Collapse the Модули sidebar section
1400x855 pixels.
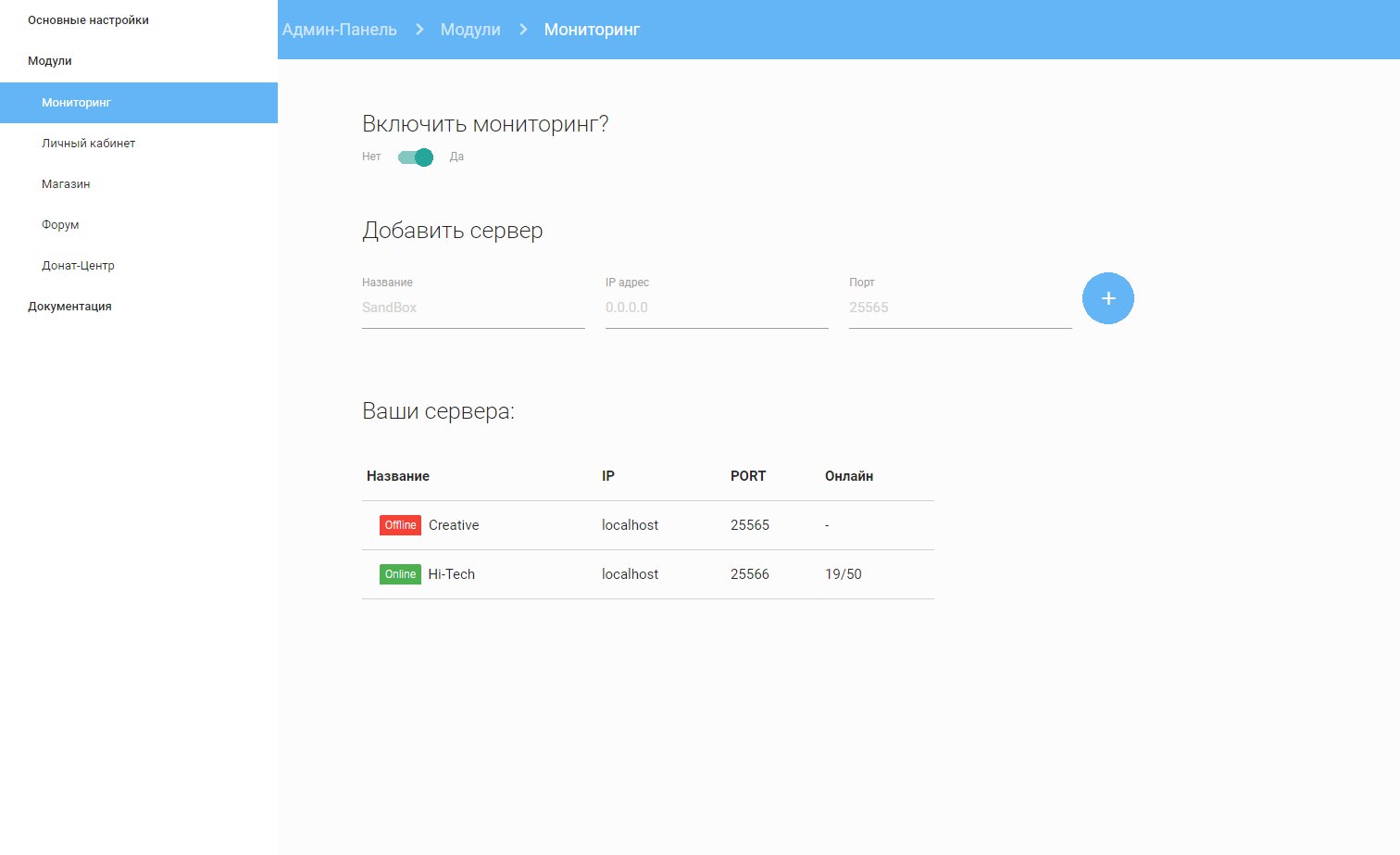pos(50,61)
